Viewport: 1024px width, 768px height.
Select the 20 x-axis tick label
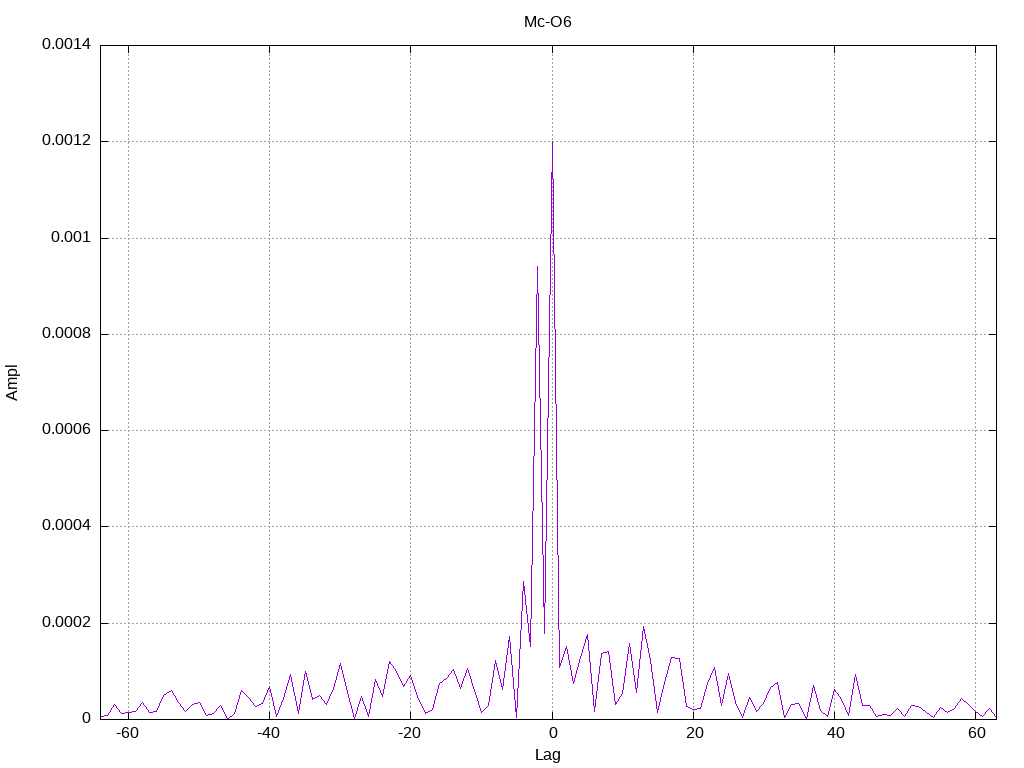(694, 733)
